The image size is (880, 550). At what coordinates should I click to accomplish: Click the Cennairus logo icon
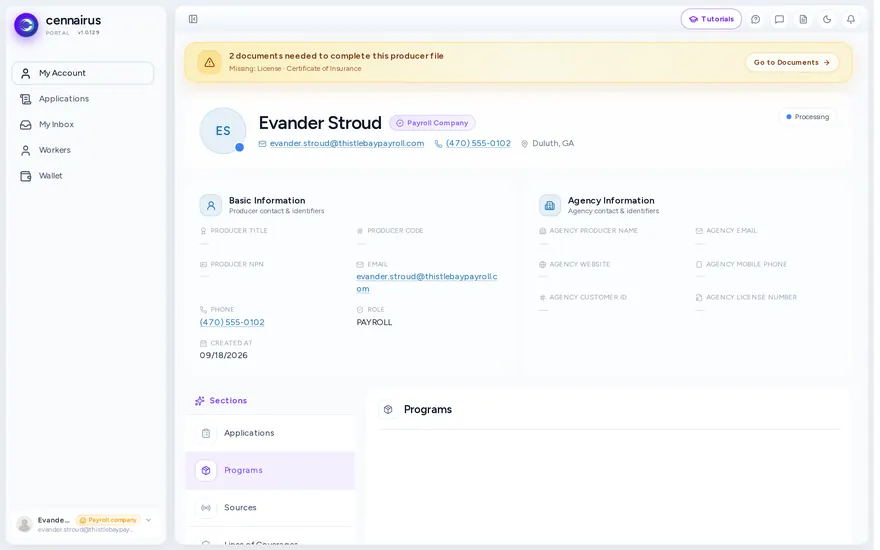tap(26, 25)
